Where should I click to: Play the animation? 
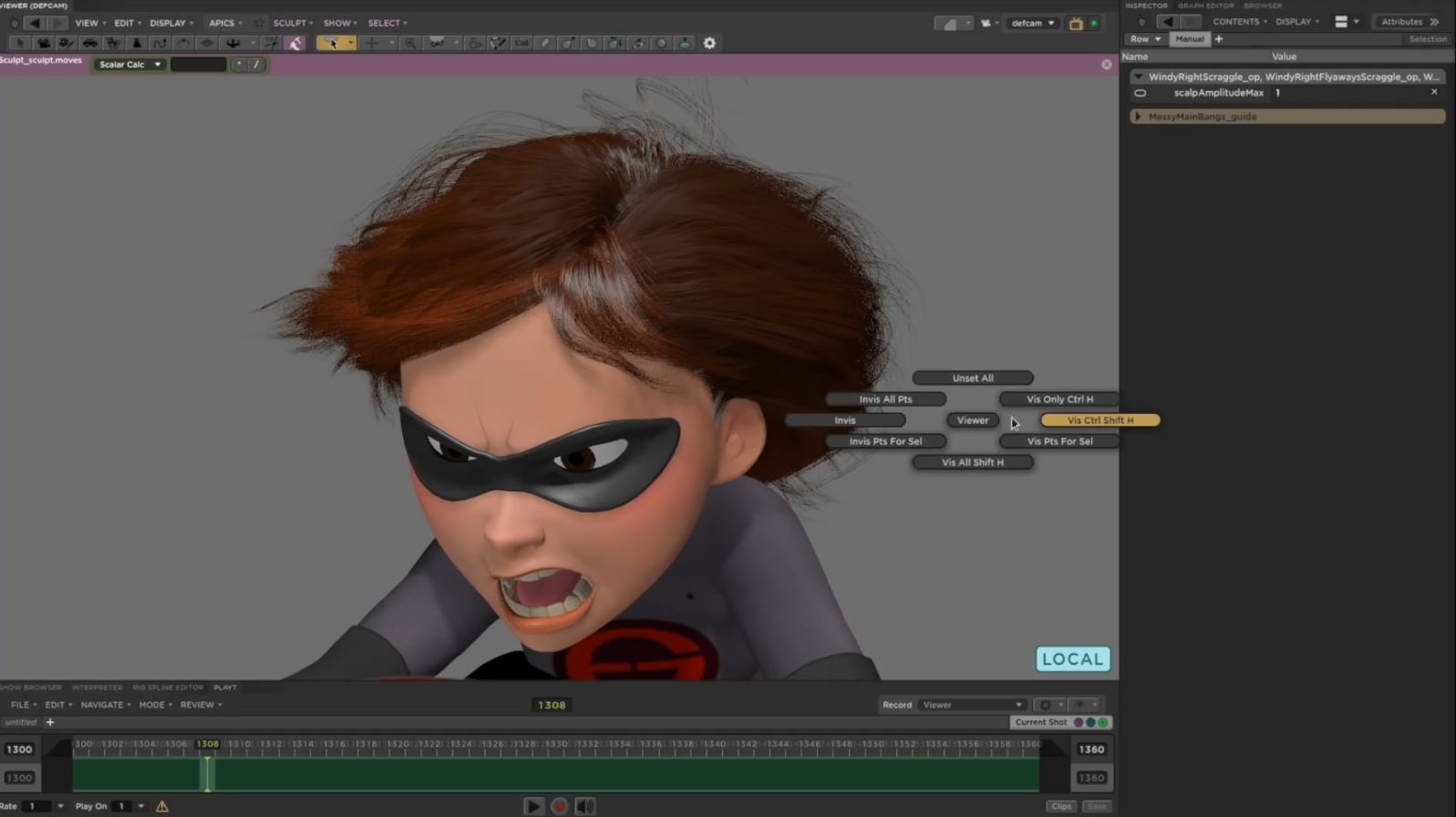534,806
